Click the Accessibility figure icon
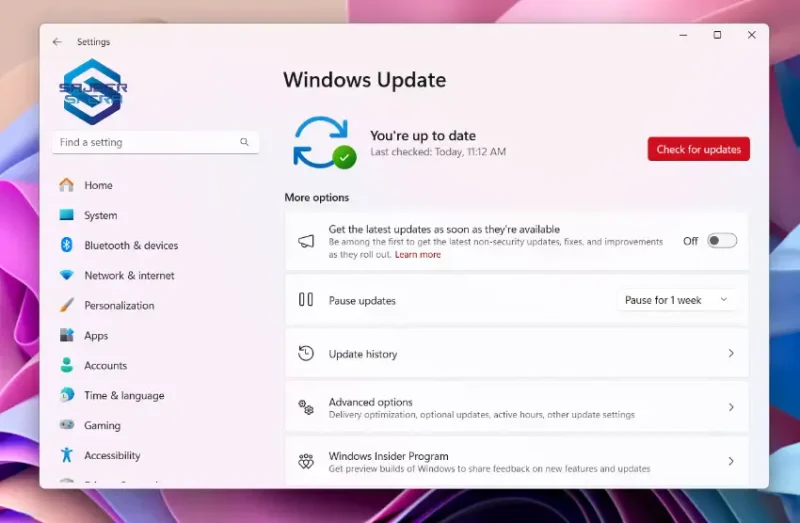The image size is (800, 523). coord(66,455)
